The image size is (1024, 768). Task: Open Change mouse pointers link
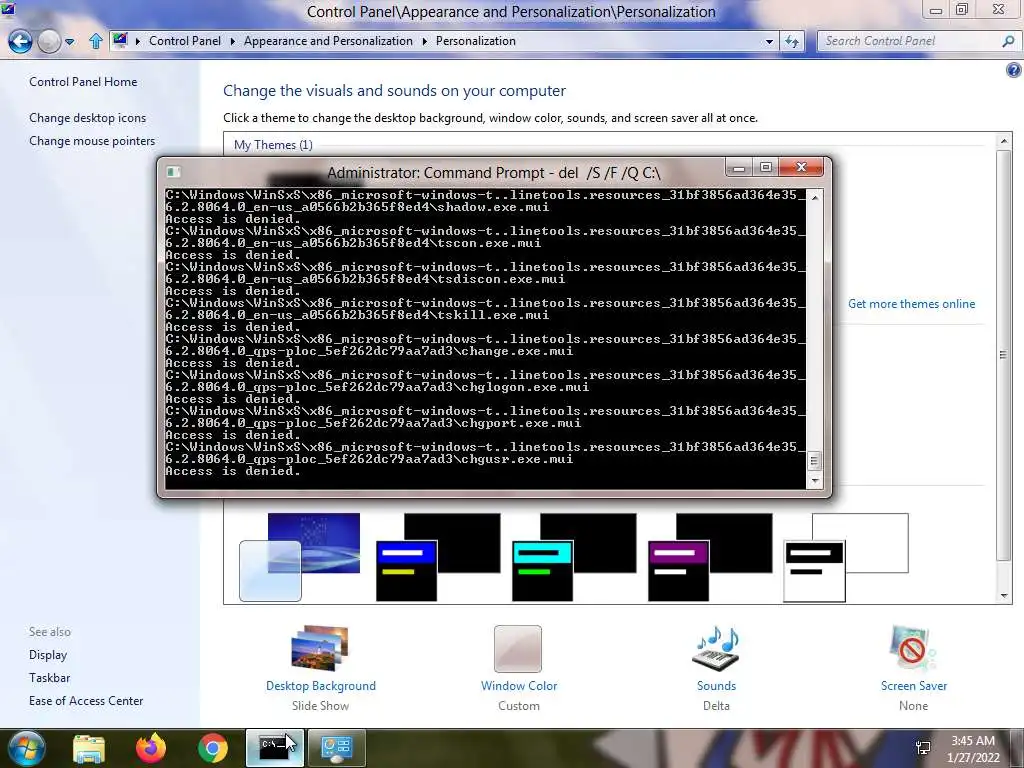coord(92,140)
